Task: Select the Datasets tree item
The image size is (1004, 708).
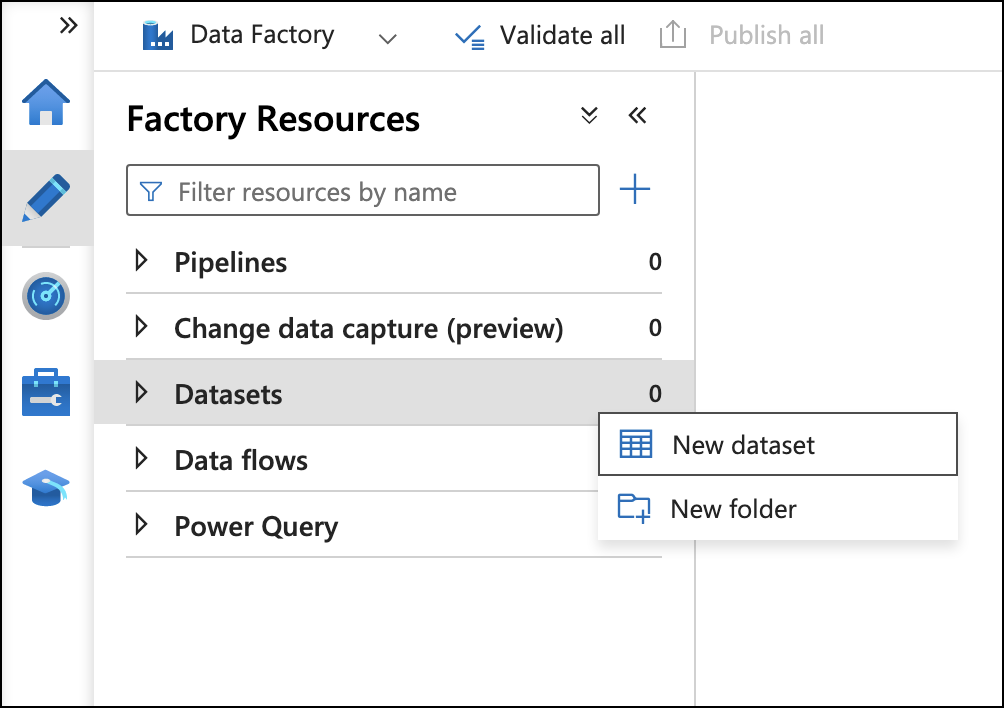Action: 229,394
